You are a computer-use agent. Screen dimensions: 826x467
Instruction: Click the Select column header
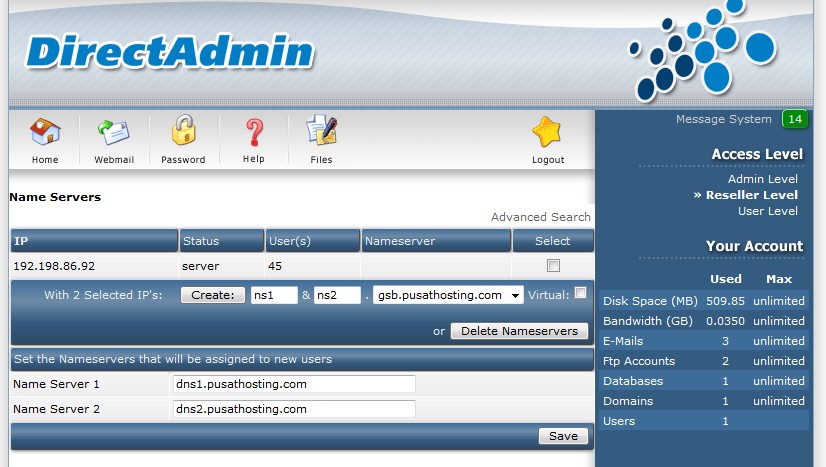tap(553, 241)
